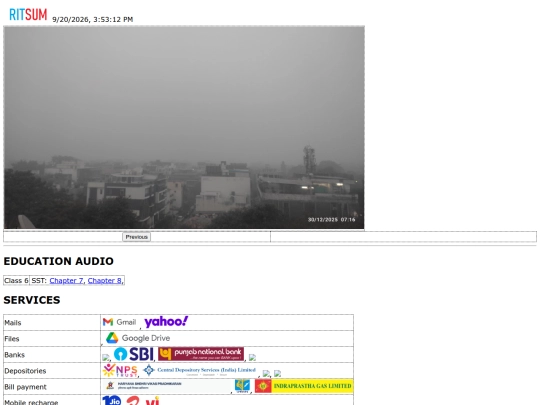Click broken image before the SBI logo
Viewport: 540px width, 405px height.
click(x=106, y=357)
